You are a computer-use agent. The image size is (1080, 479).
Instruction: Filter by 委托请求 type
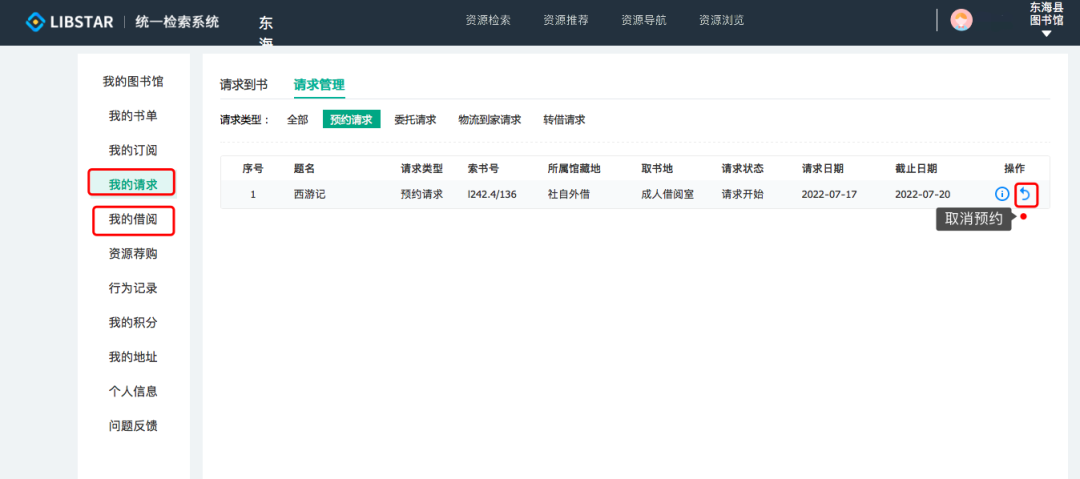click(415, 120)
